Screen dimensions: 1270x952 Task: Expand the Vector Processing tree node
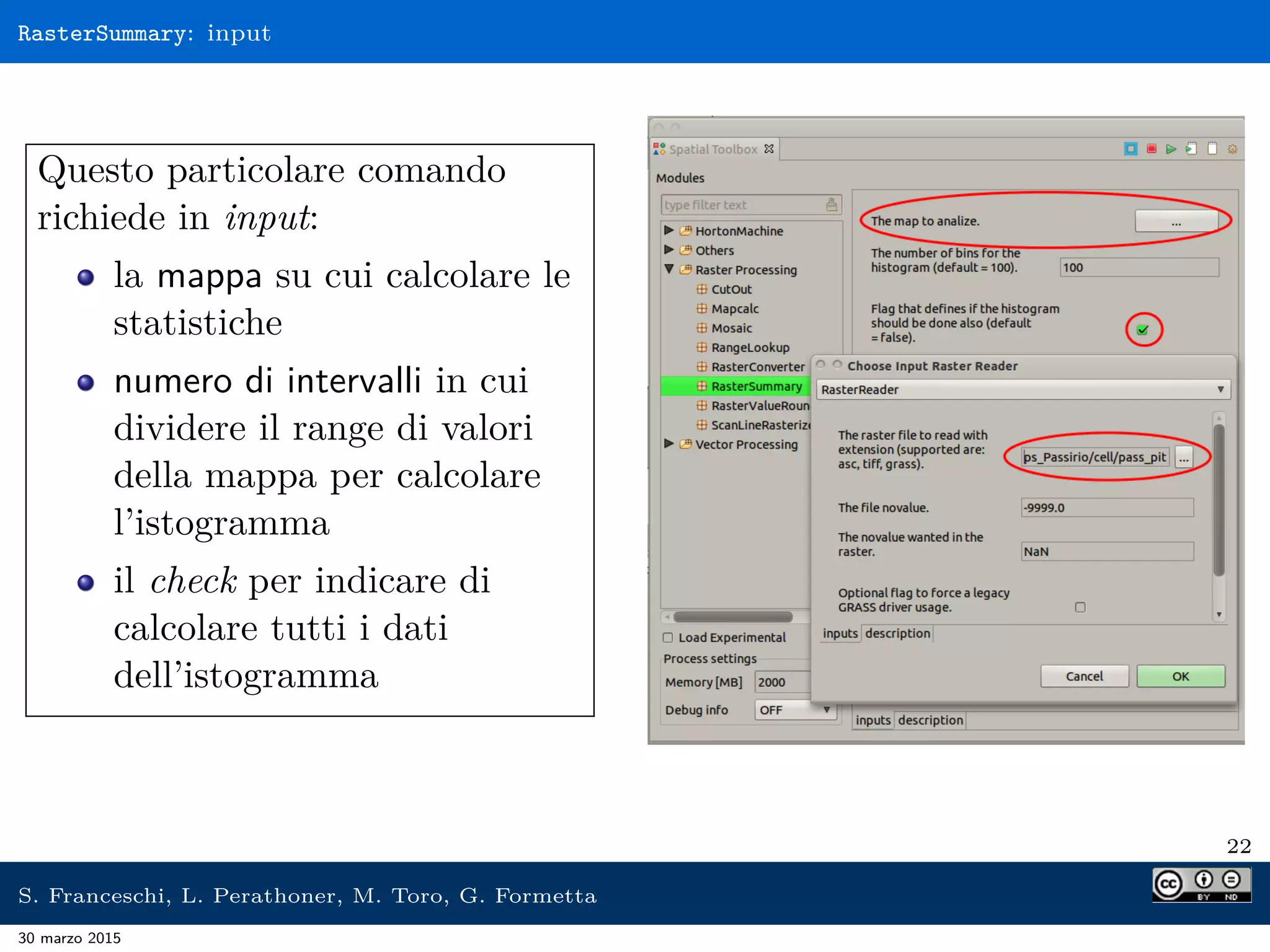pyautogui.click(x=669, y=444)
